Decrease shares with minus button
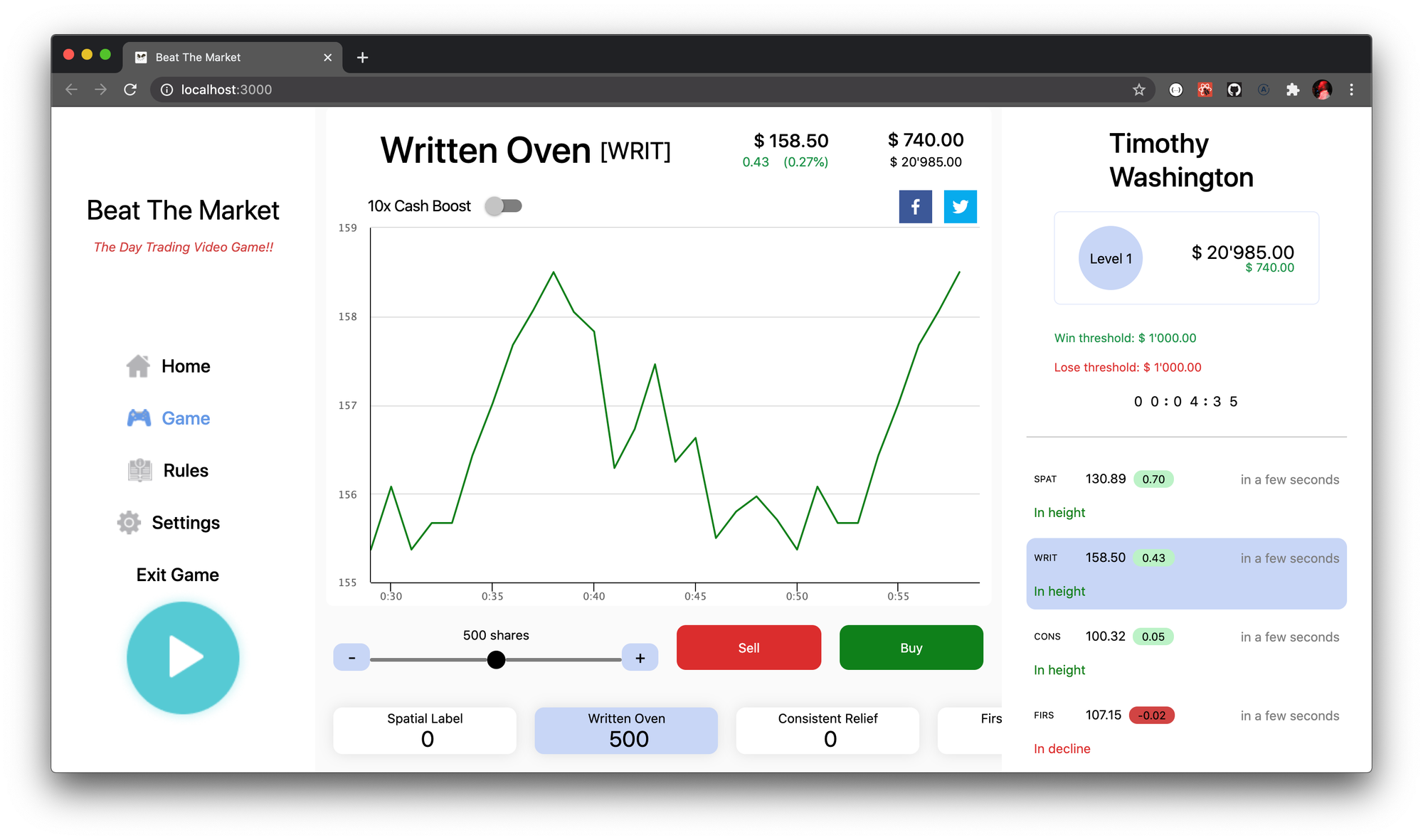Image resolution: width=1423 pixels, height=840 pixels. (x=351, y=658)
